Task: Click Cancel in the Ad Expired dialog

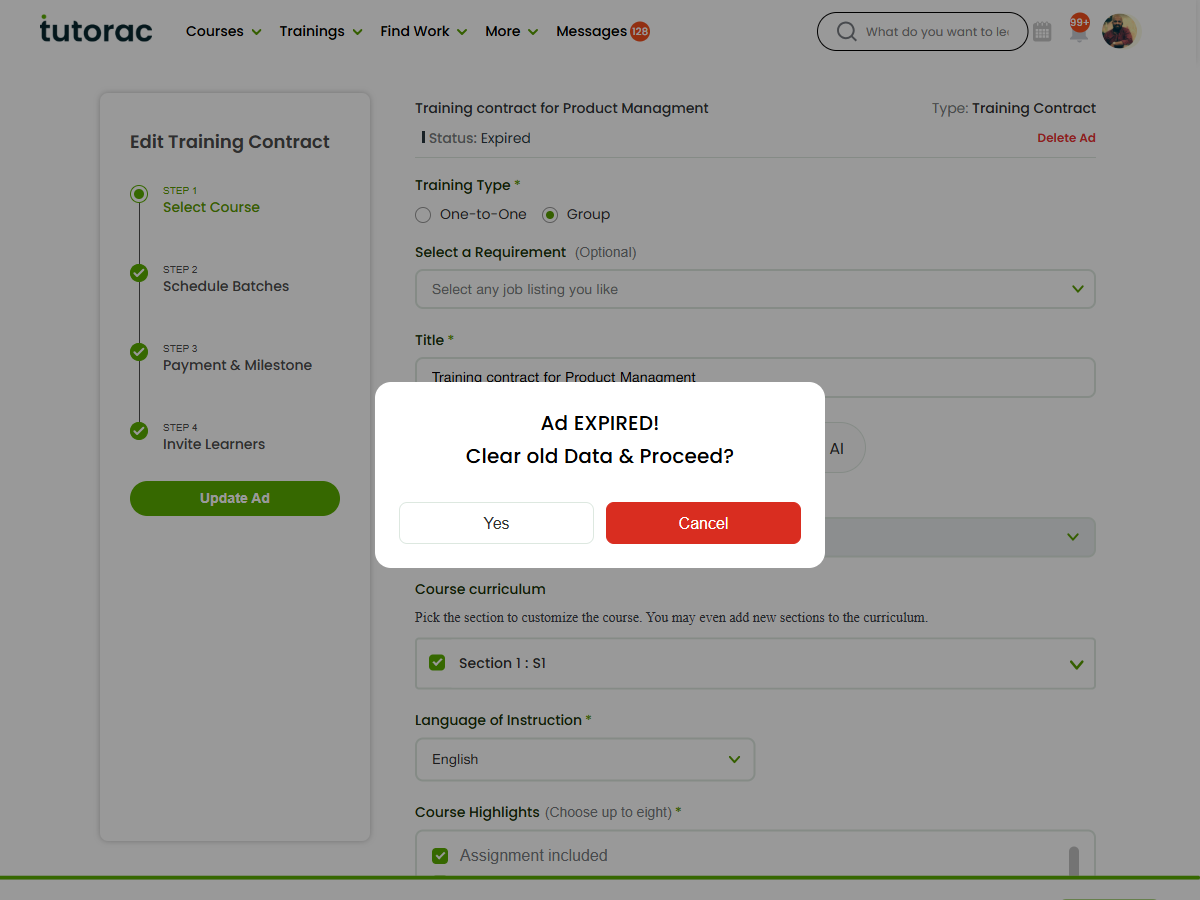Action: coord(703,523)
